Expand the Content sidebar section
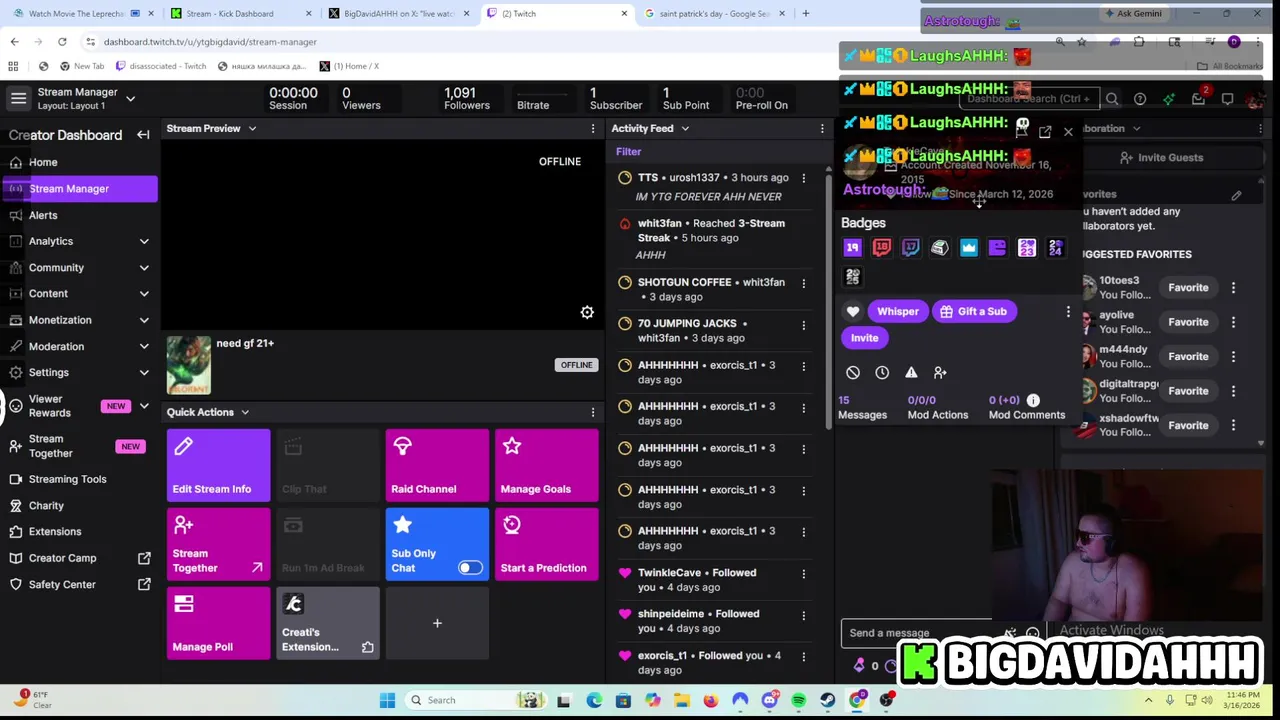The height and width of the screenshot is (720, 1280). click(144, 294)
